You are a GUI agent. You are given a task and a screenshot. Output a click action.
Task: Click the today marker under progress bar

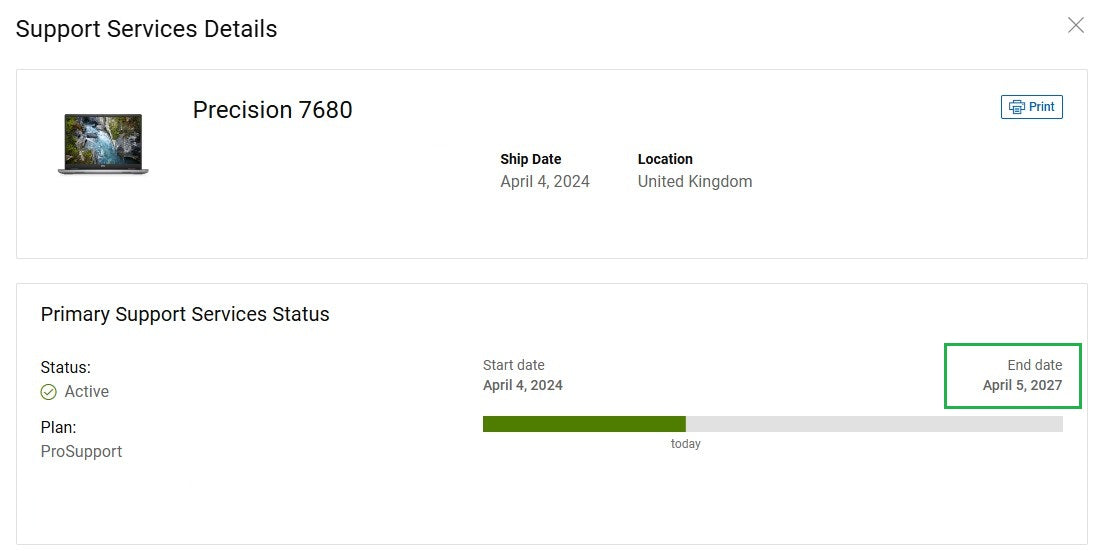click(x=686, y=444)
